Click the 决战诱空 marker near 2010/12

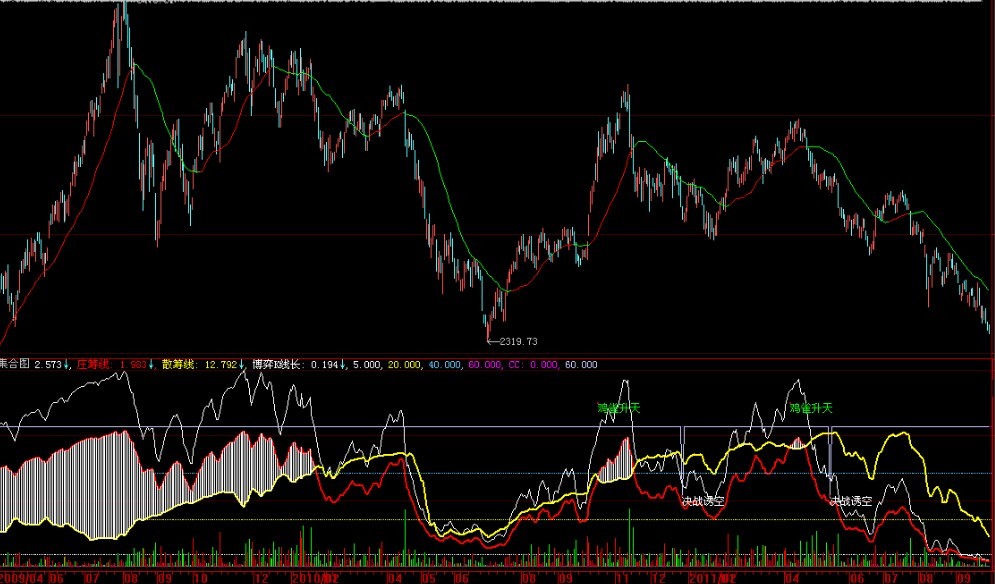[703, 501]
